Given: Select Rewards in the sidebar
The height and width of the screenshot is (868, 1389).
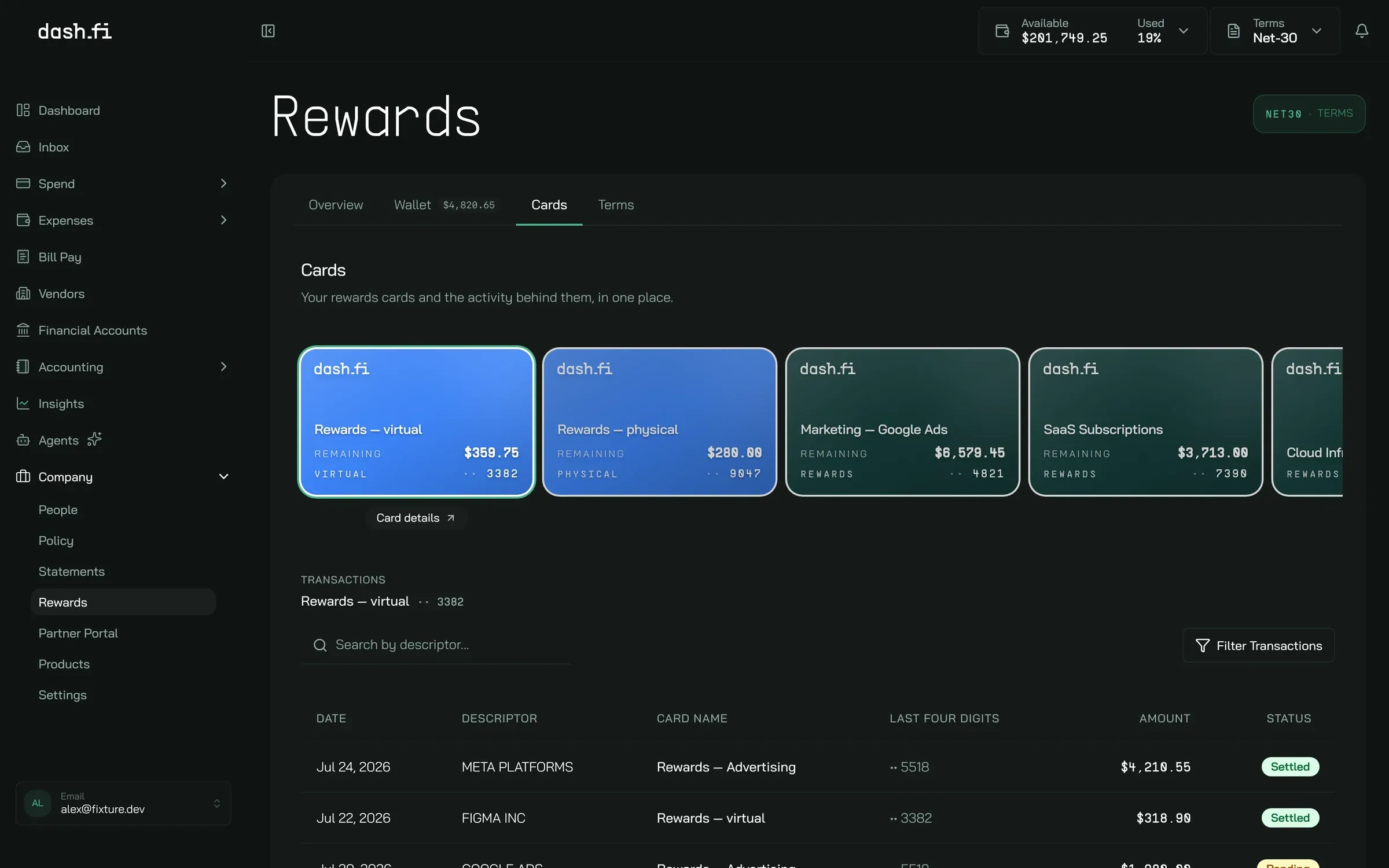Looking at the screenshot, I should point(123,602).
